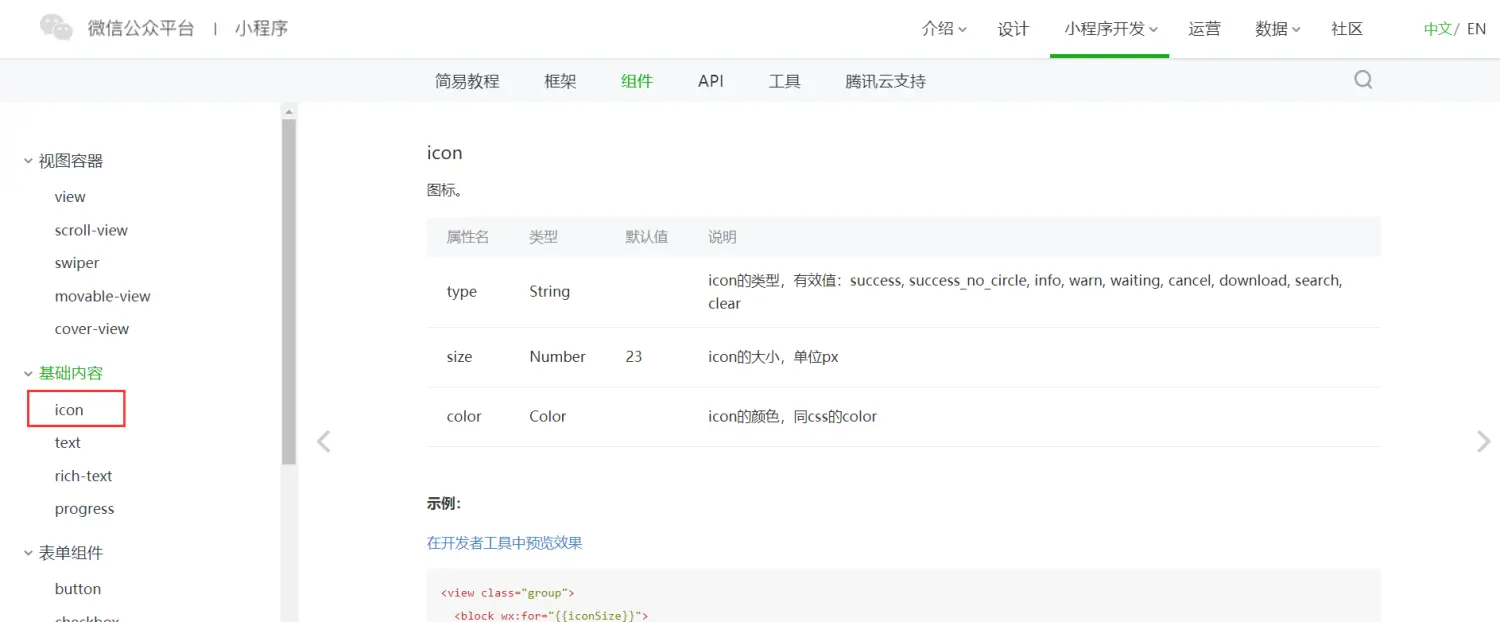Click the Number type cell
This screenshot has width=1500, height=622.
557,357
